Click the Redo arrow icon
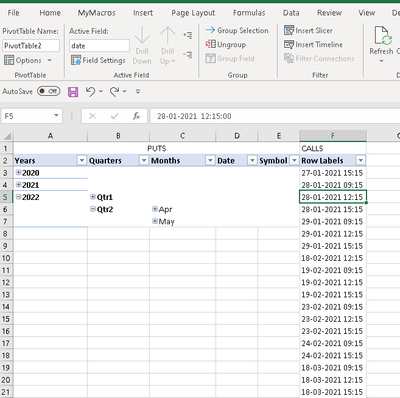Screen dimensions: 400x398 (x=114, y=91)
